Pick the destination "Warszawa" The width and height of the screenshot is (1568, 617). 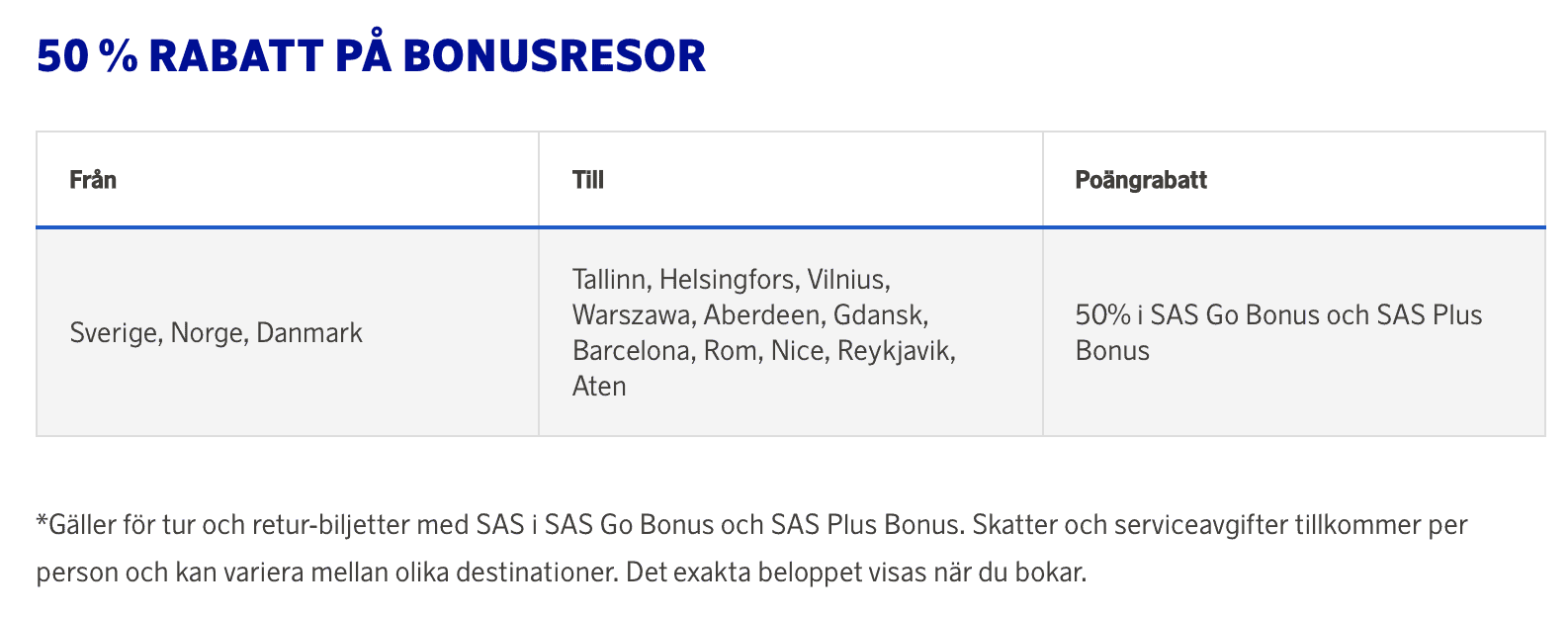[x=633, y=315]
